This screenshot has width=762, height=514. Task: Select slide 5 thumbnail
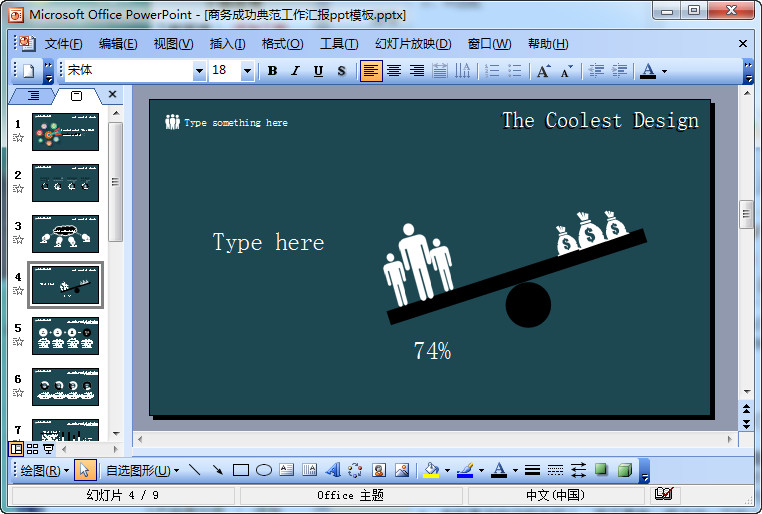coord(65,336)
